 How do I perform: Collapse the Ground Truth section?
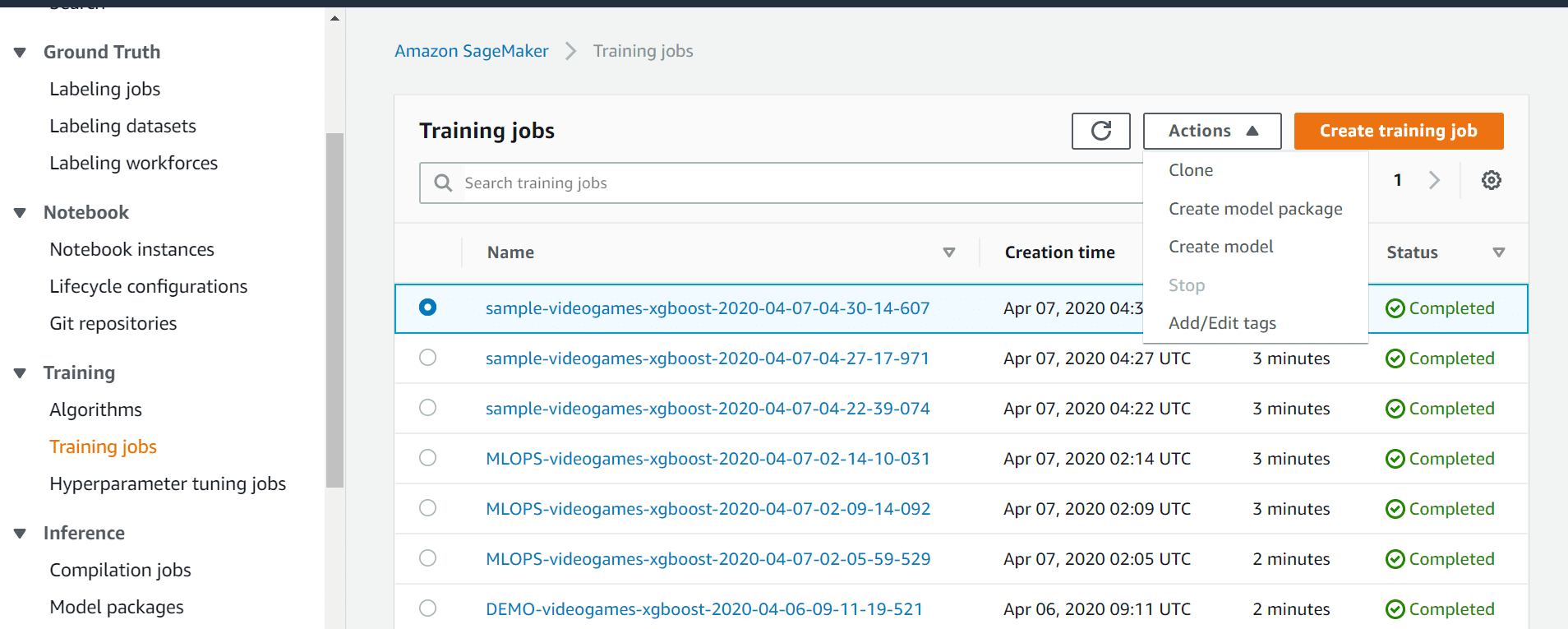[20, 53]
